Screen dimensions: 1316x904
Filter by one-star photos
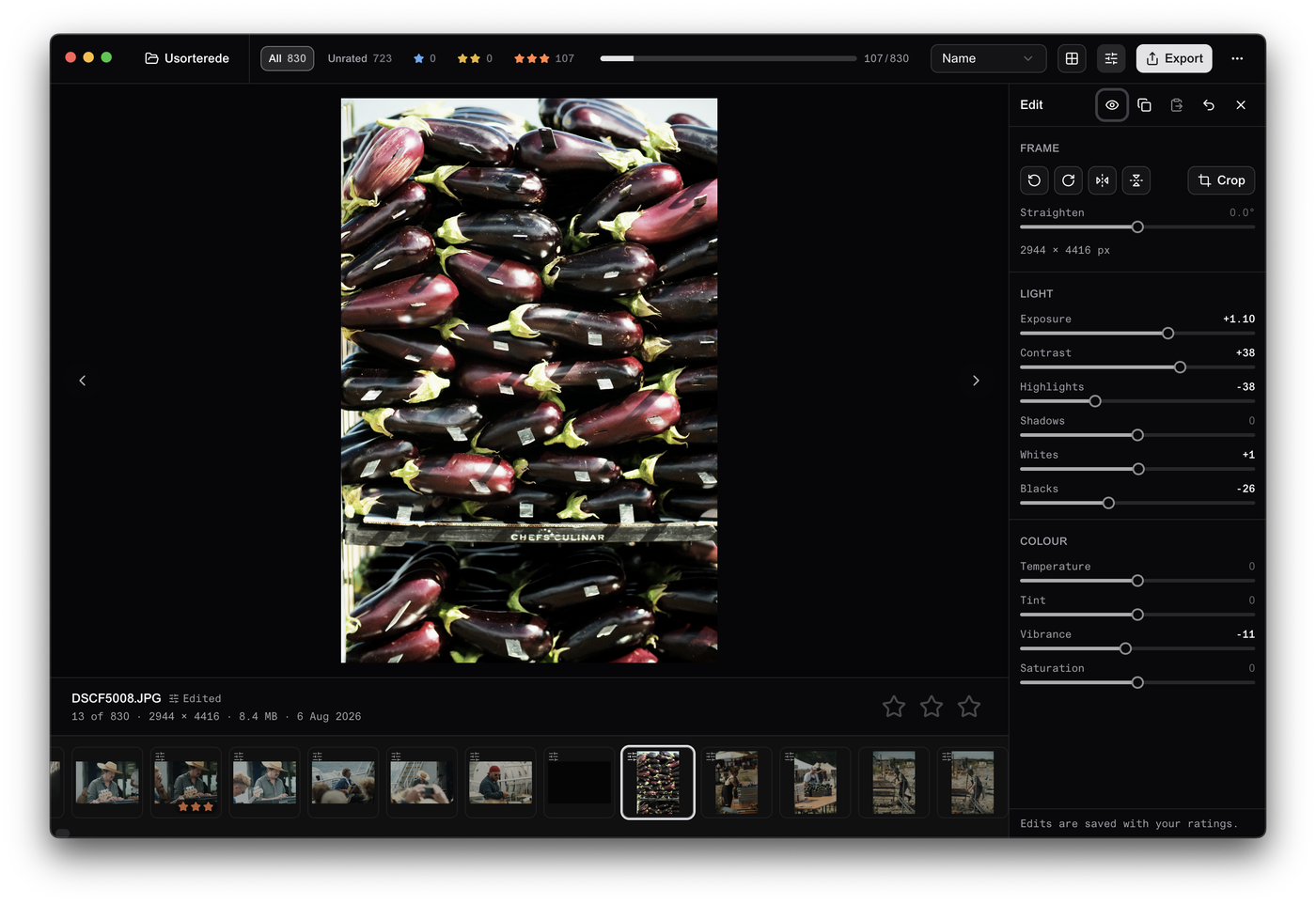point(425,58)
